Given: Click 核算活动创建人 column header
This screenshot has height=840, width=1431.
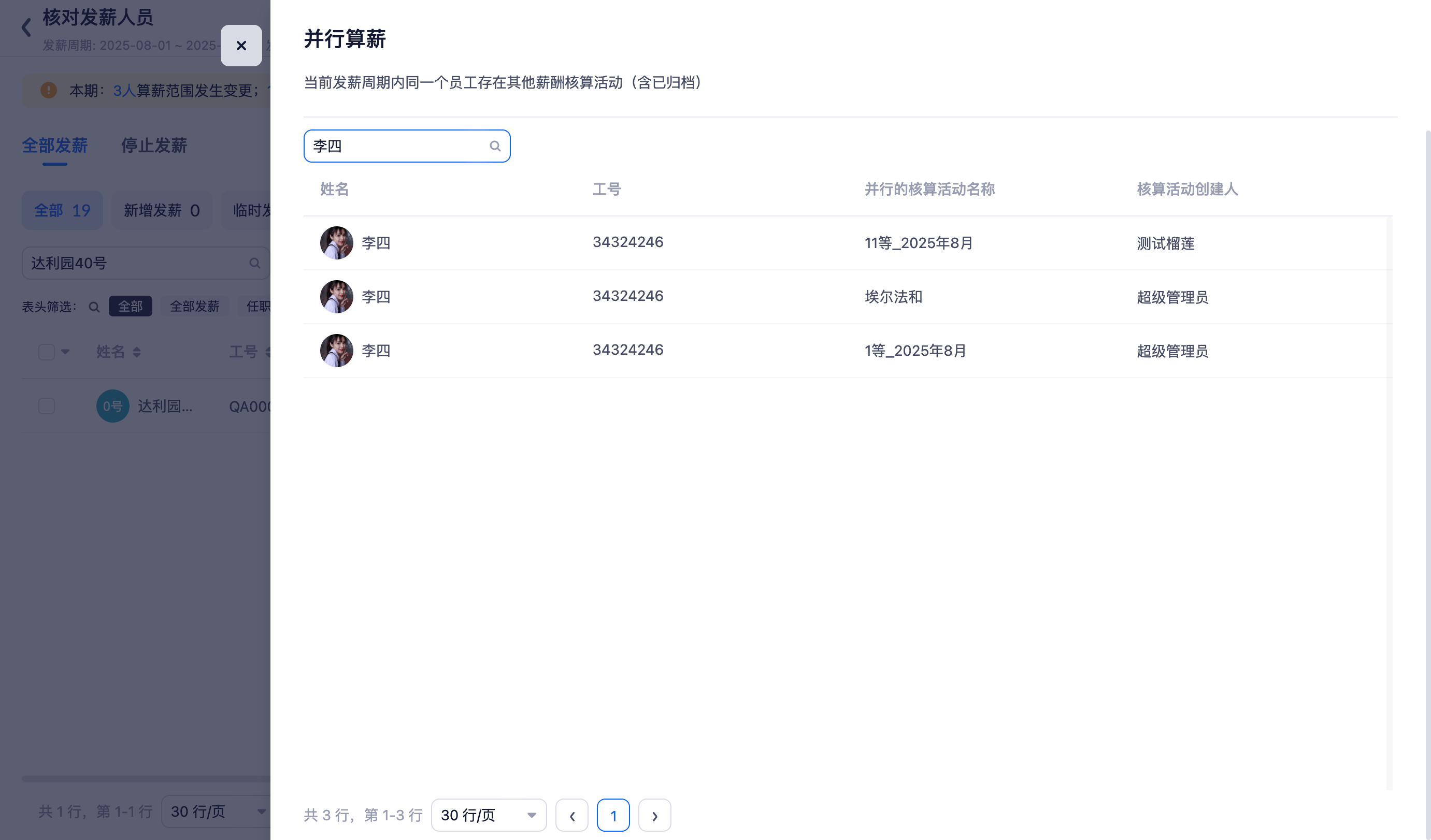Looking at the screenshot, I should (1187, 189).
